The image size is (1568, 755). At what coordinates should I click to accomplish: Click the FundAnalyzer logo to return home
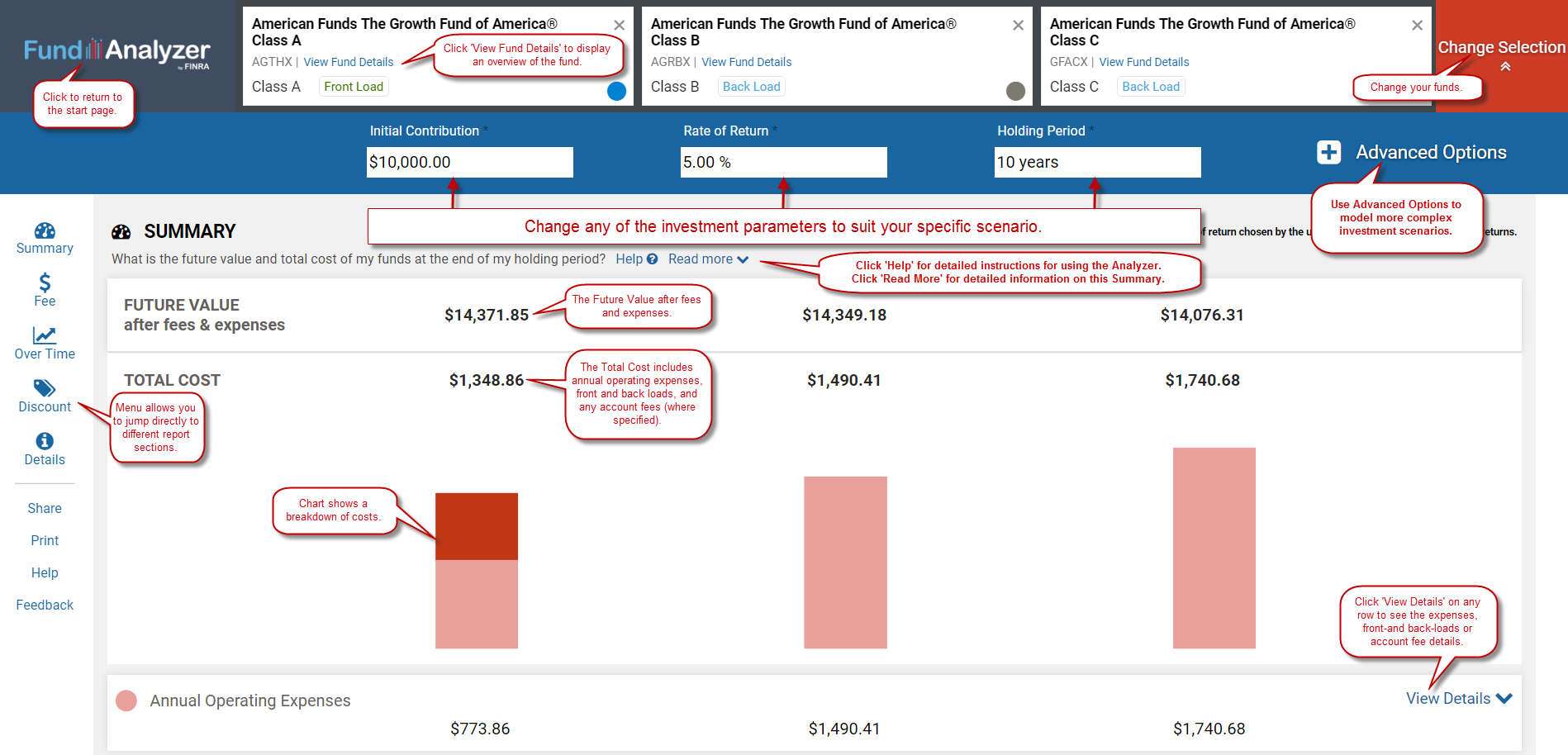click(116, 51)
